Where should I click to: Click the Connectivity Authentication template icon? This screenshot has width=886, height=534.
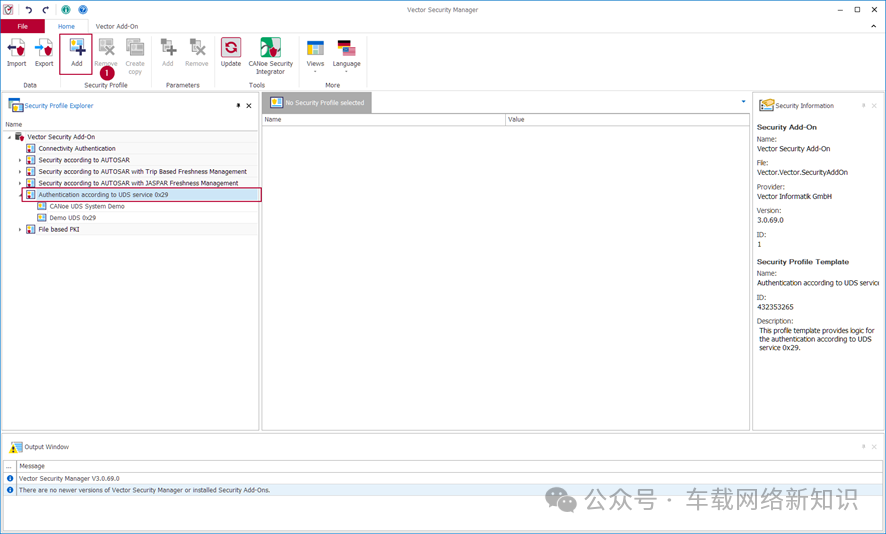point(31,149)
